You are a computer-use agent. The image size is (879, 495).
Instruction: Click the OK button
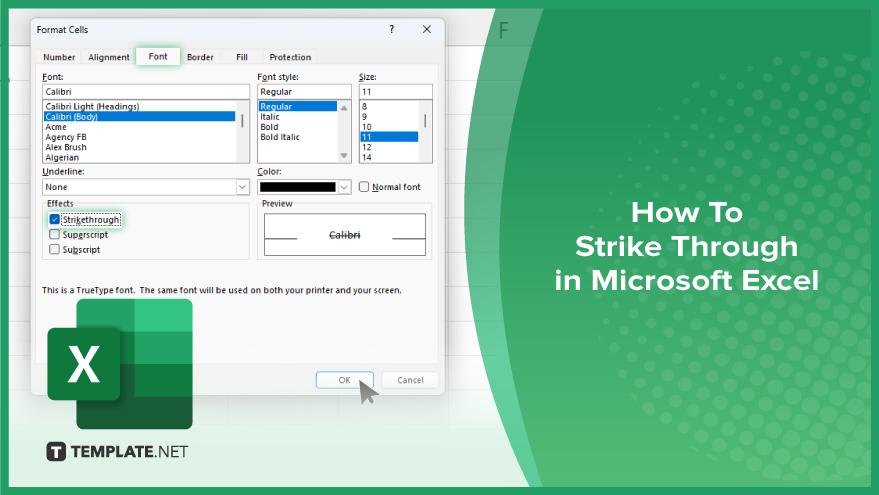tap(344, 380)
